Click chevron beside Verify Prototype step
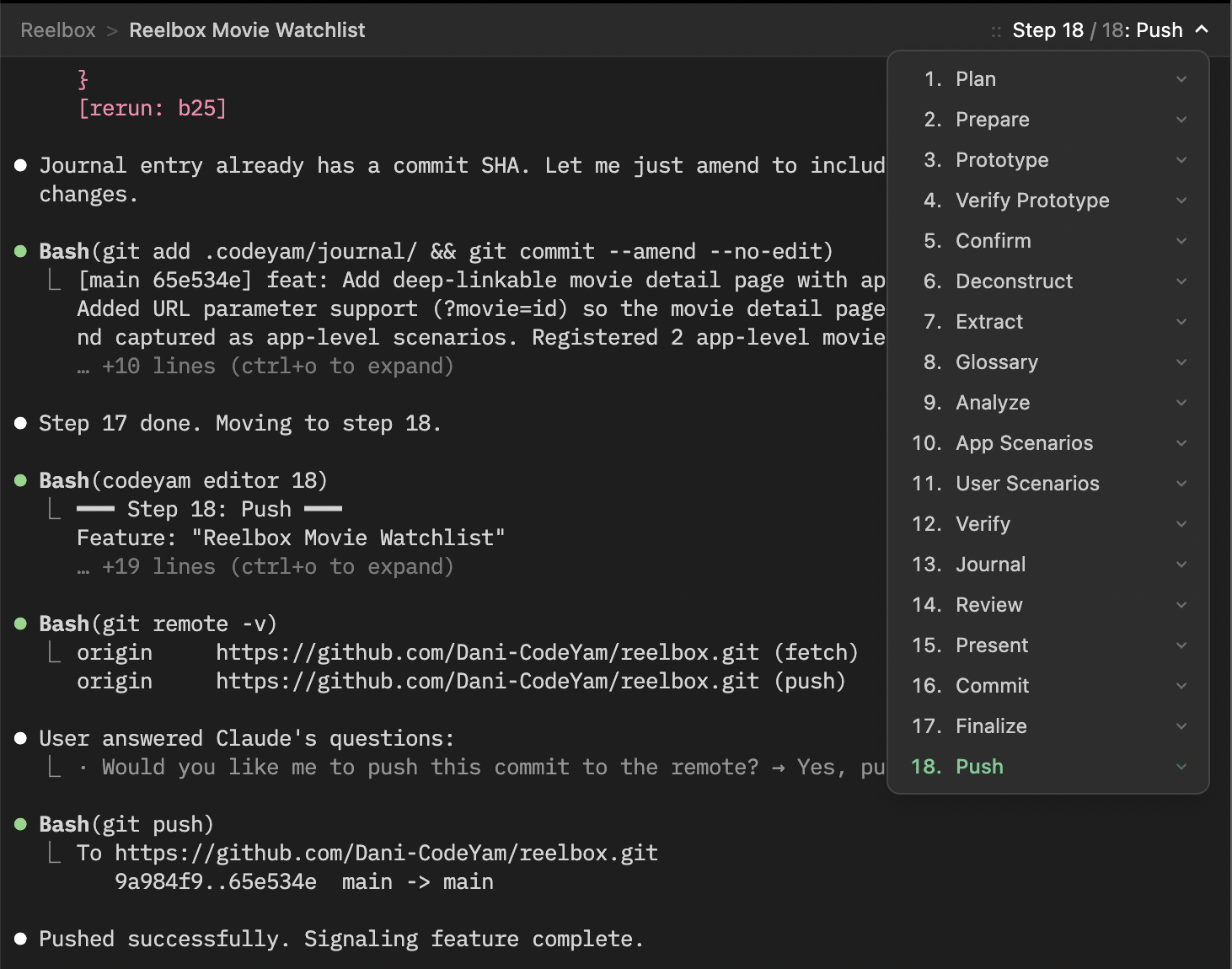1232x969 pixels. pyautogui.click(x=1181, y=201)
